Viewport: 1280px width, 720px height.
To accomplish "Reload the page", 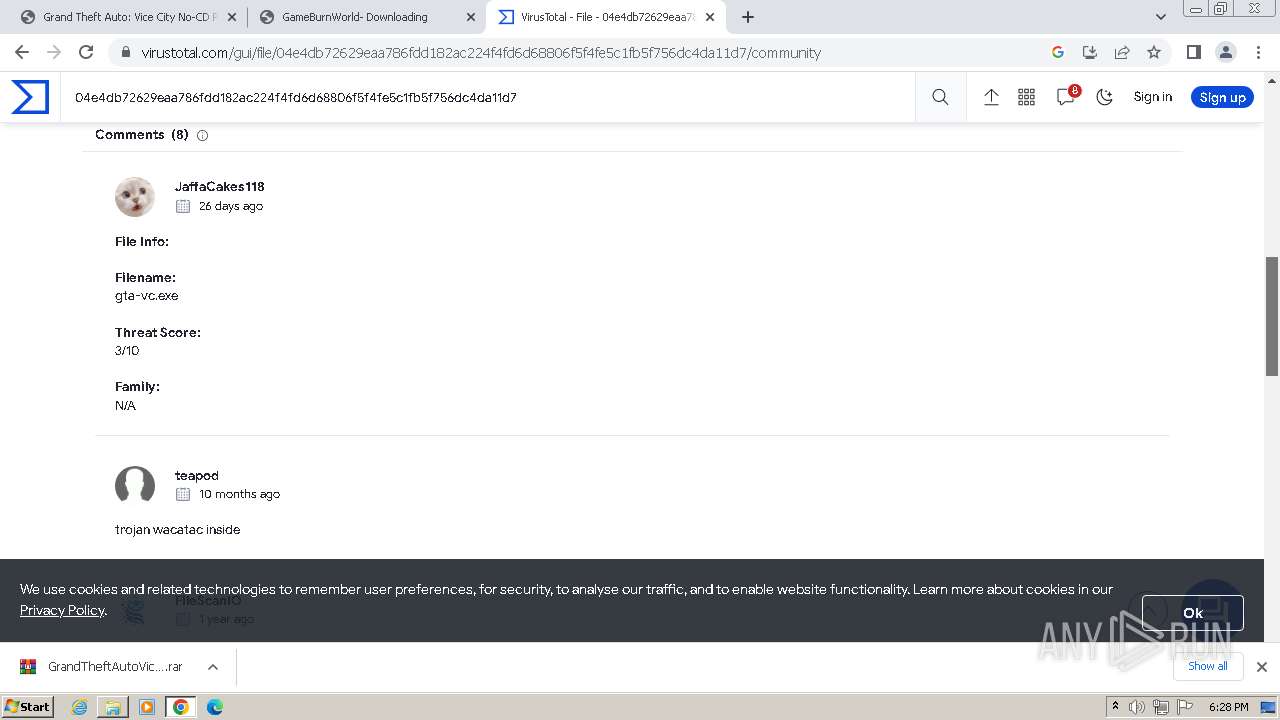I will point(86,52).
